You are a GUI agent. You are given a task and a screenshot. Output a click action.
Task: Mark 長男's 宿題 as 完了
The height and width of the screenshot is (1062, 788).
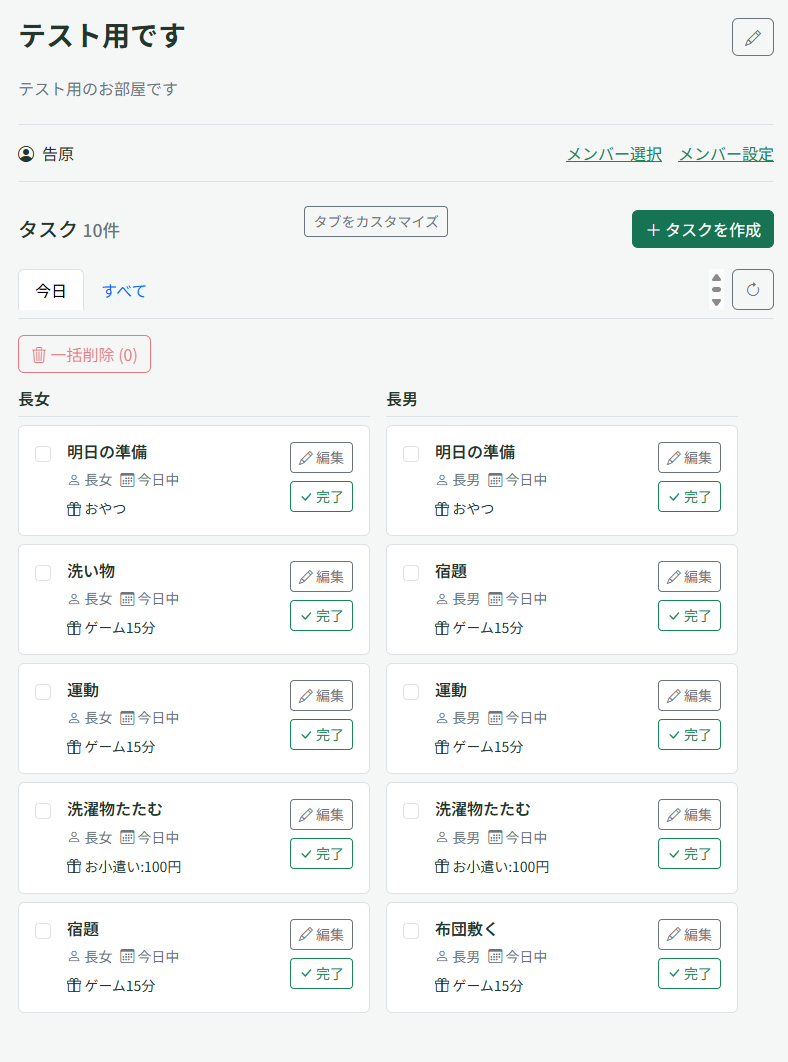[689, 616]
